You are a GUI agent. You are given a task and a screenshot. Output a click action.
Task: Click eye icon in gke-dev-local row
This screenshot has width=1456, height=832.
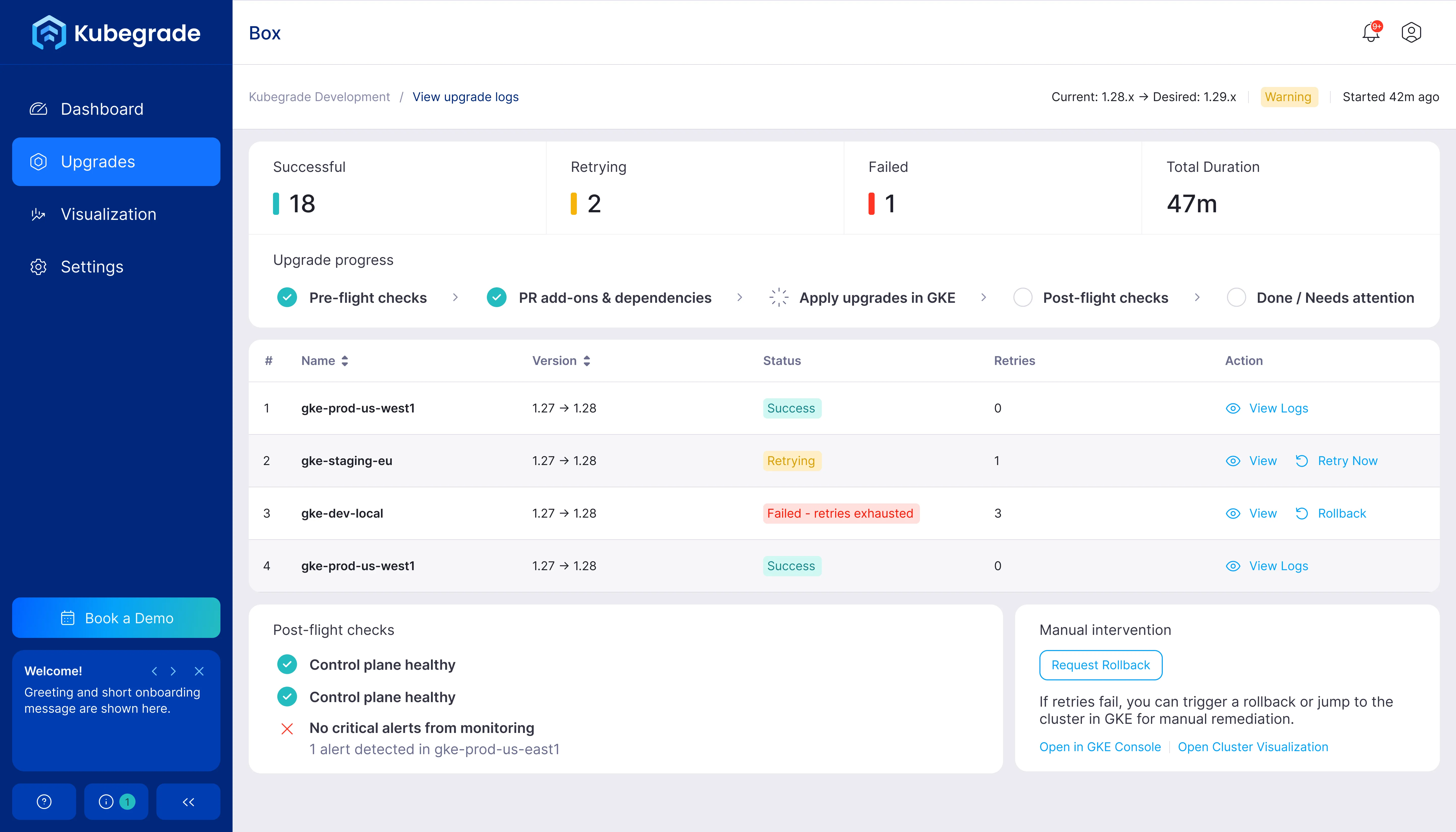(x=1233, y=514)
